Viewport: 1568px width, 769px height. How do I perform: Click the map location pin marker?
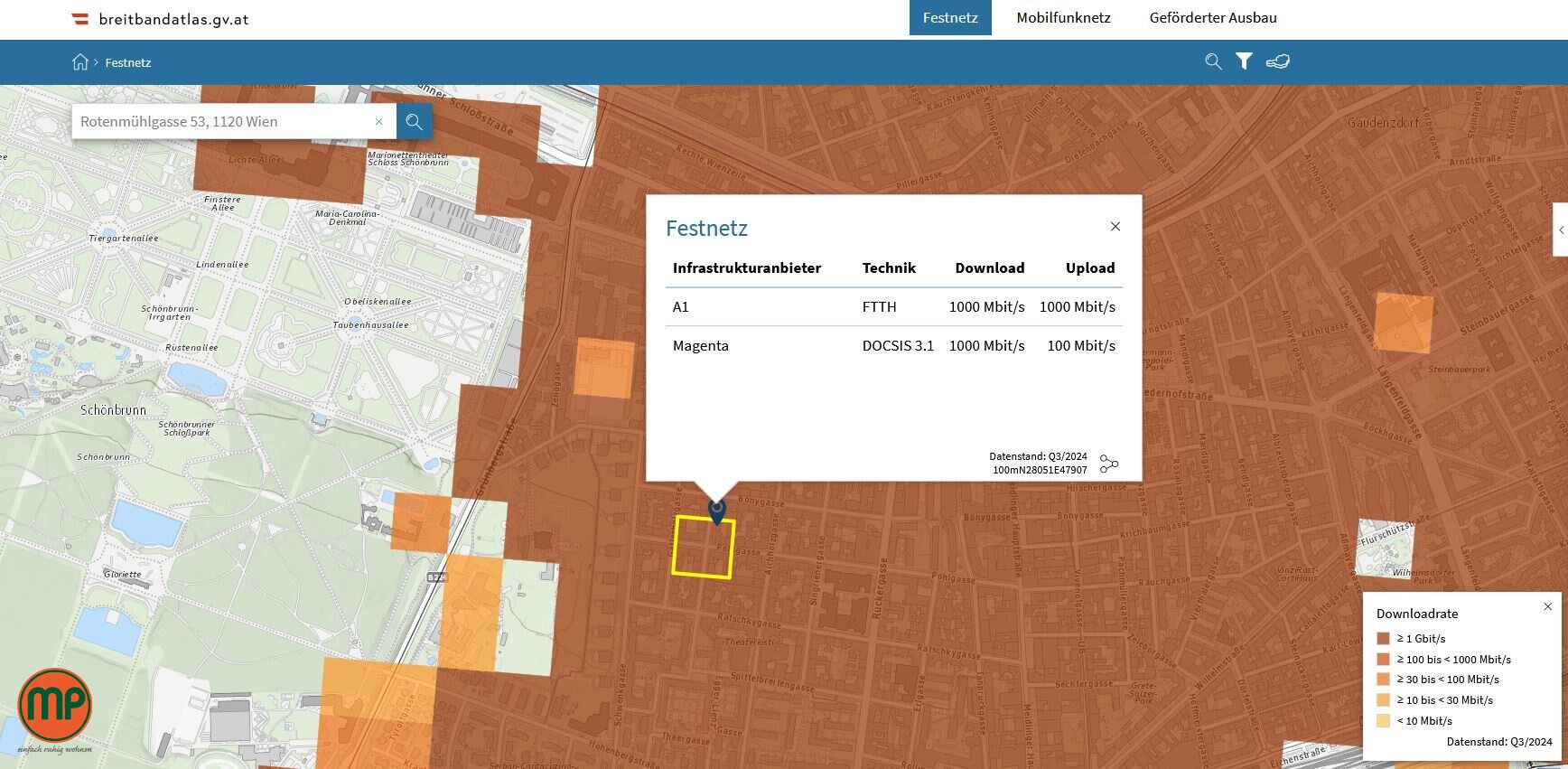[716, 512]
